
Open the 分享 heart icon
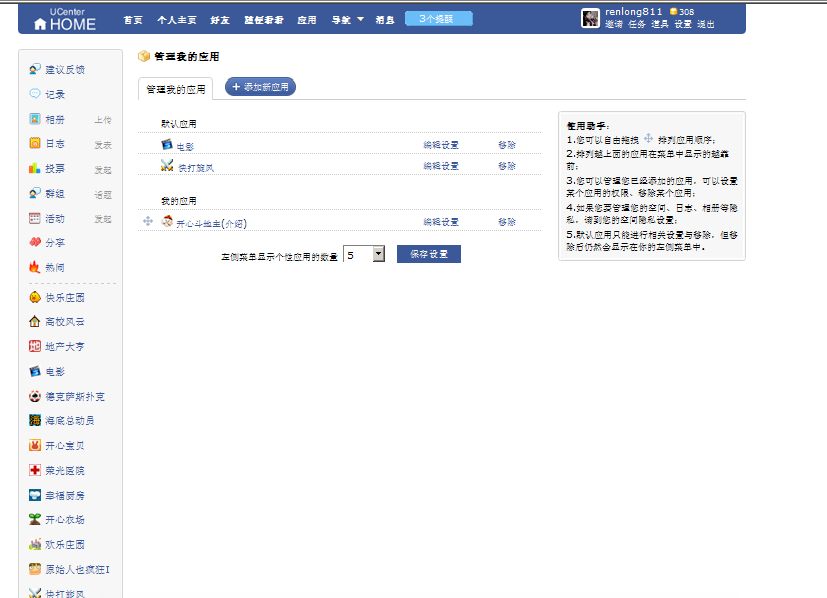point(35,242)
